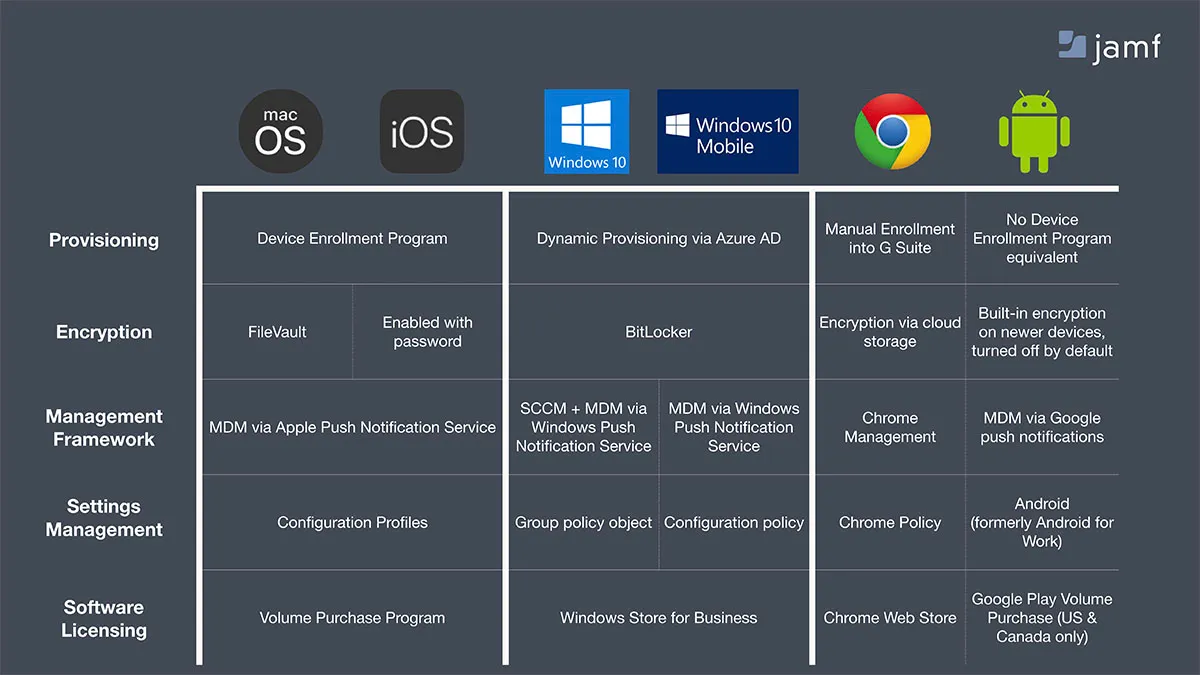Select the Settings Management row label
The image size is (1200, 675).
tap(104, 518)
